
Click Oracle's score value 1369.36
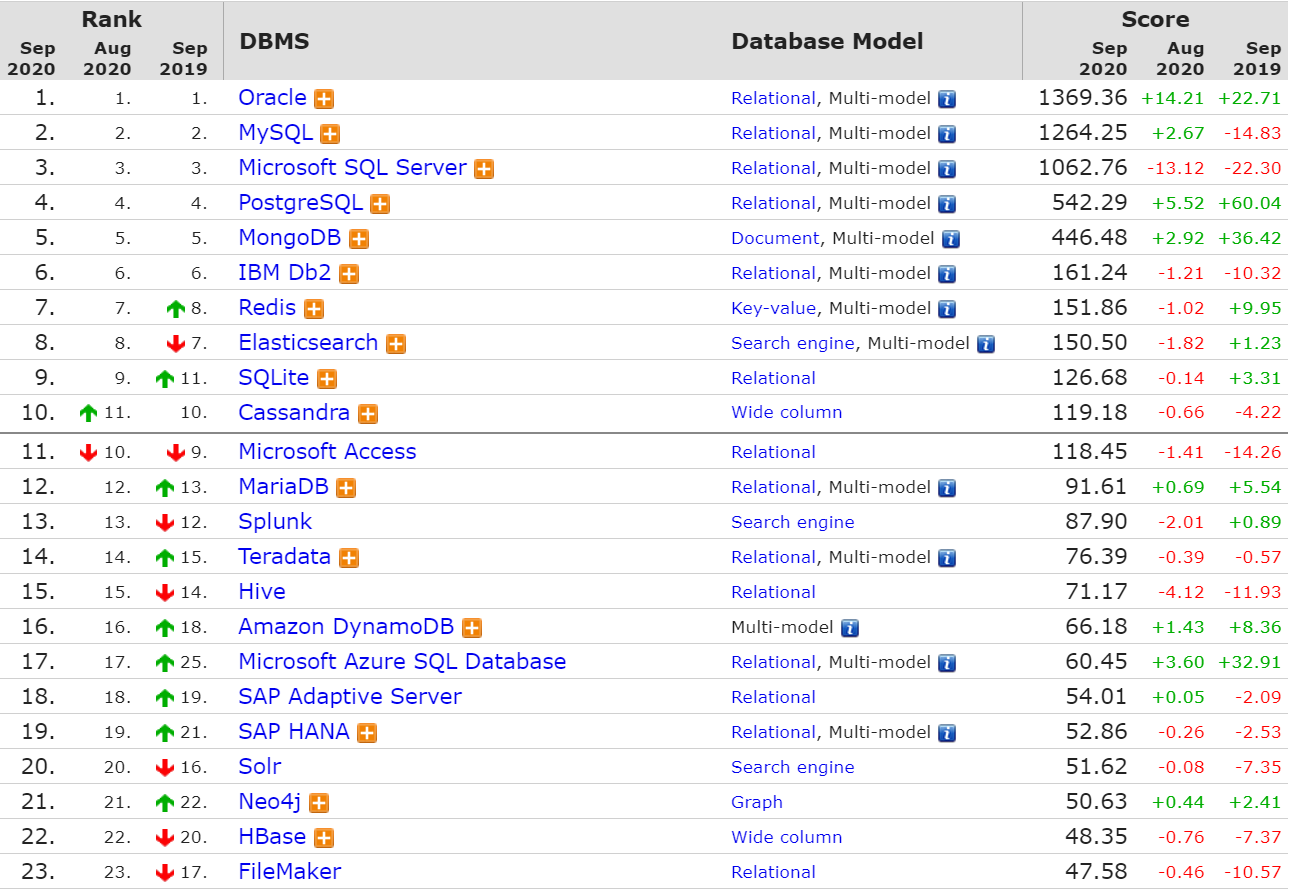(1083, 98)
